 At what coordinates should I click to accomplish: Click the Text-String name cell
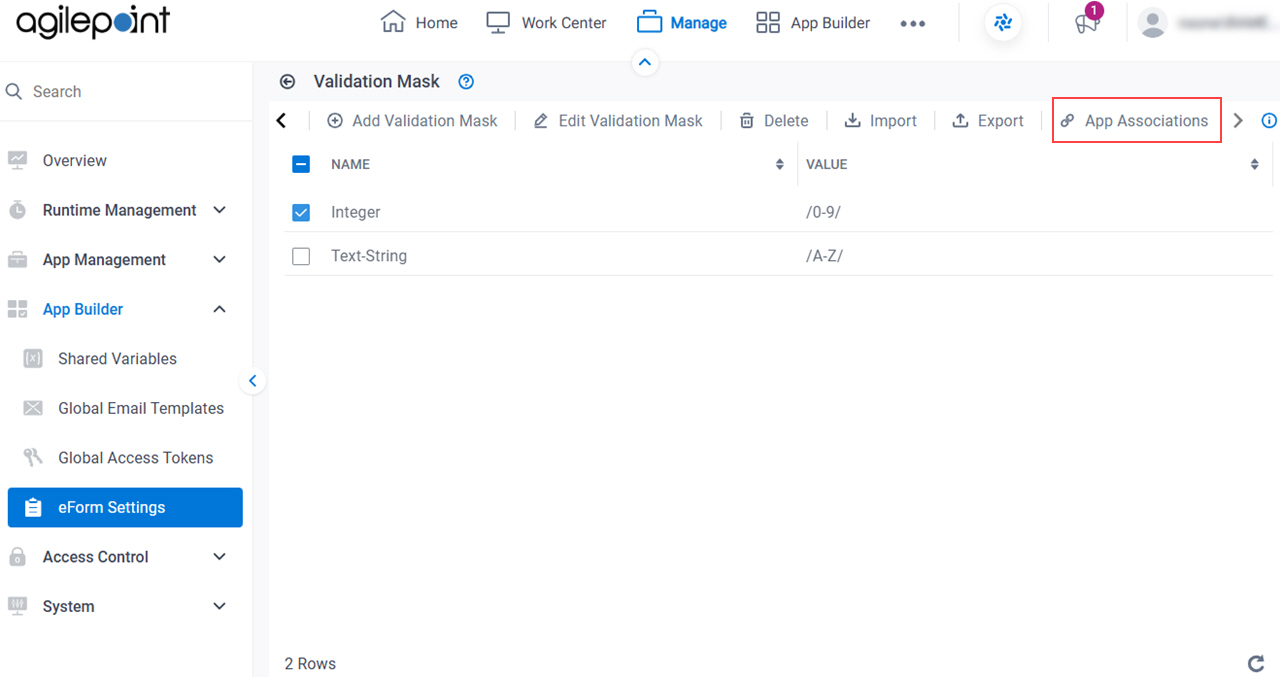tap(369, 256)
